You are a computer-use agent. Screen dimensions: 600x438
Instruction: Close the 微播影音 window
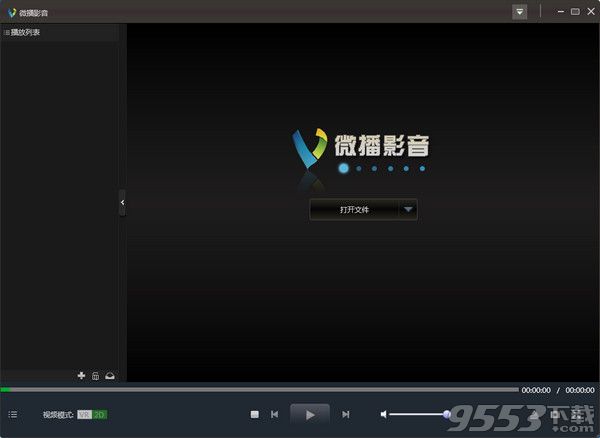tap(591, 11)
